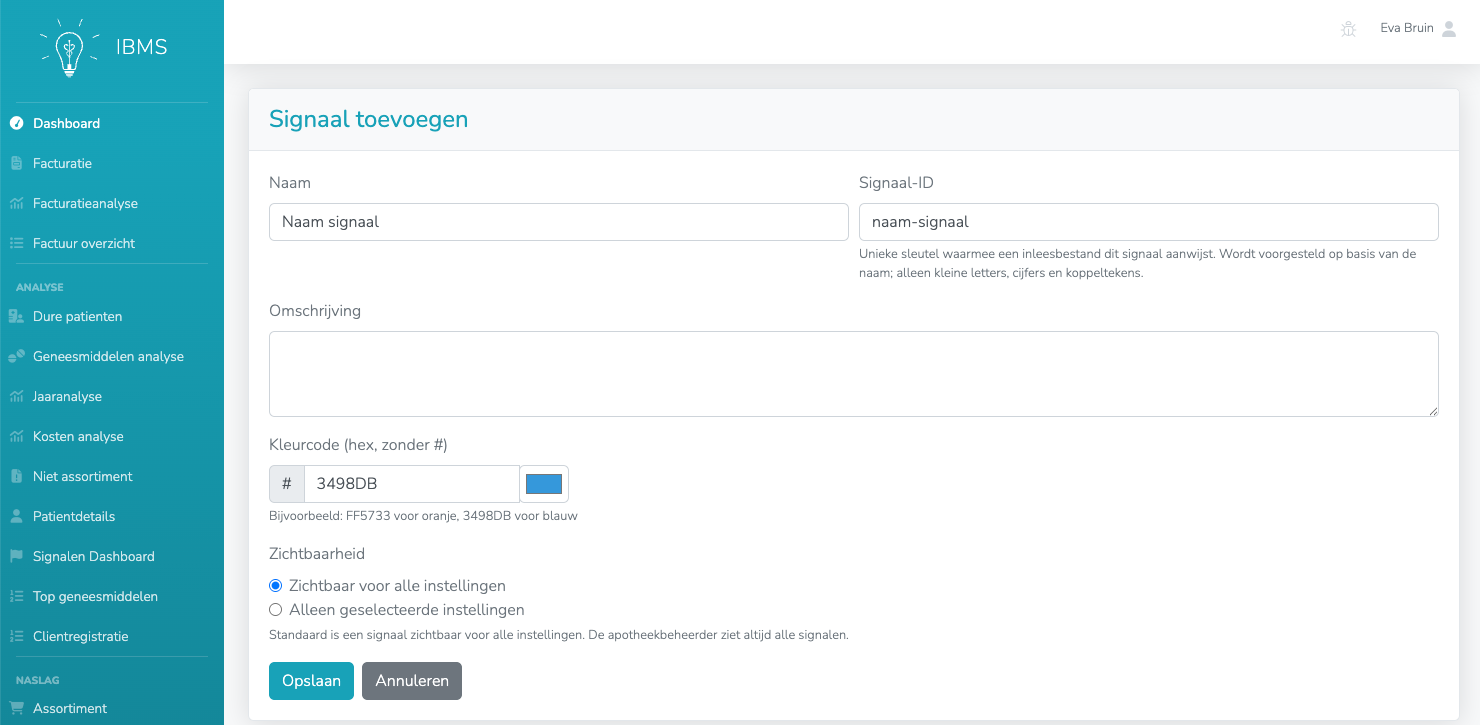Open the blue color picker swatch
Image resolution: width=1480 pixels, height=725 pixels.
[x=544, y=484]
